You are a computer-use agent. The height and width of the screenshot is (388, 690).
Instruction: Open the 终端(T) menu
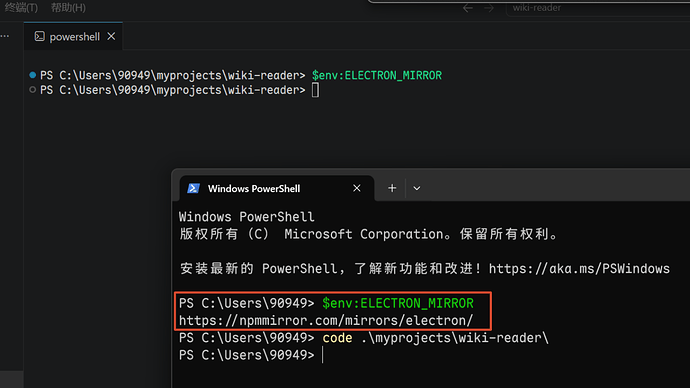click(21, 7)
